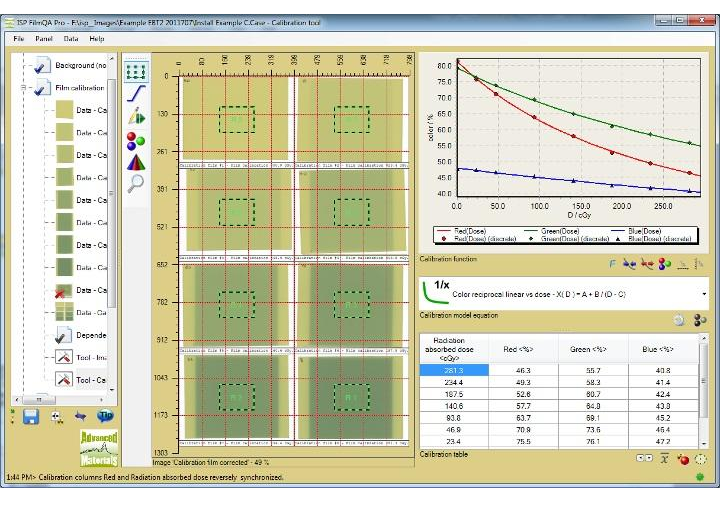The height and width of the screenshot is (520, 720).
Task: Click the tree horizontal scroll right arrow
Action: coord(102,400)
